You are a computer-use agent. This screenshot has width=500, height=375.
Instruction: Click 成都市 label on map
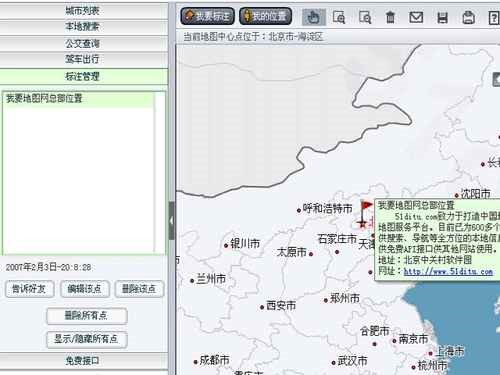214,360
